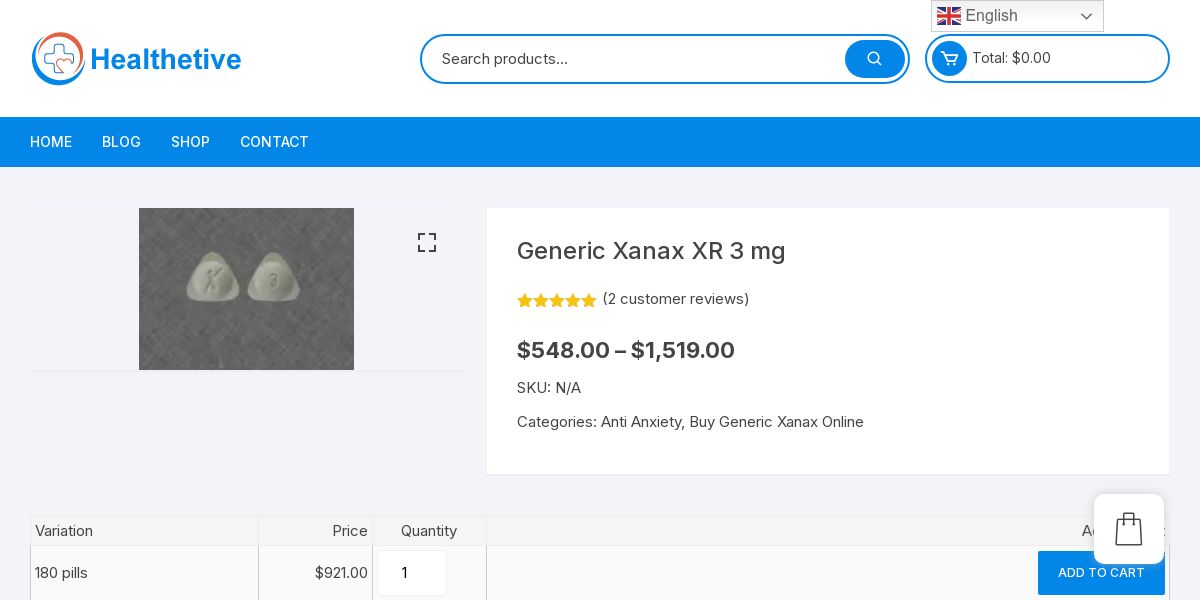Viewport: 1200px width, 600px height.
Task: Open the CONTACT page
Action: point(274,142)
